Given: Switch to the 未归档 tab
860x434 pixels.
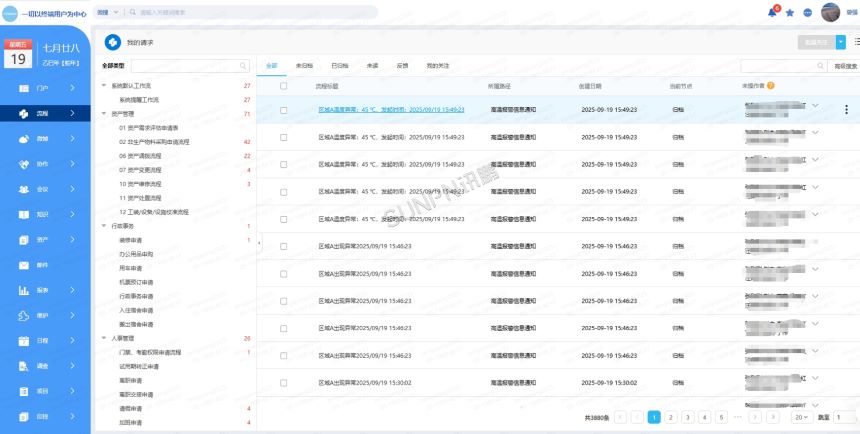Looking at the screenshot, I should click(304, 65).
